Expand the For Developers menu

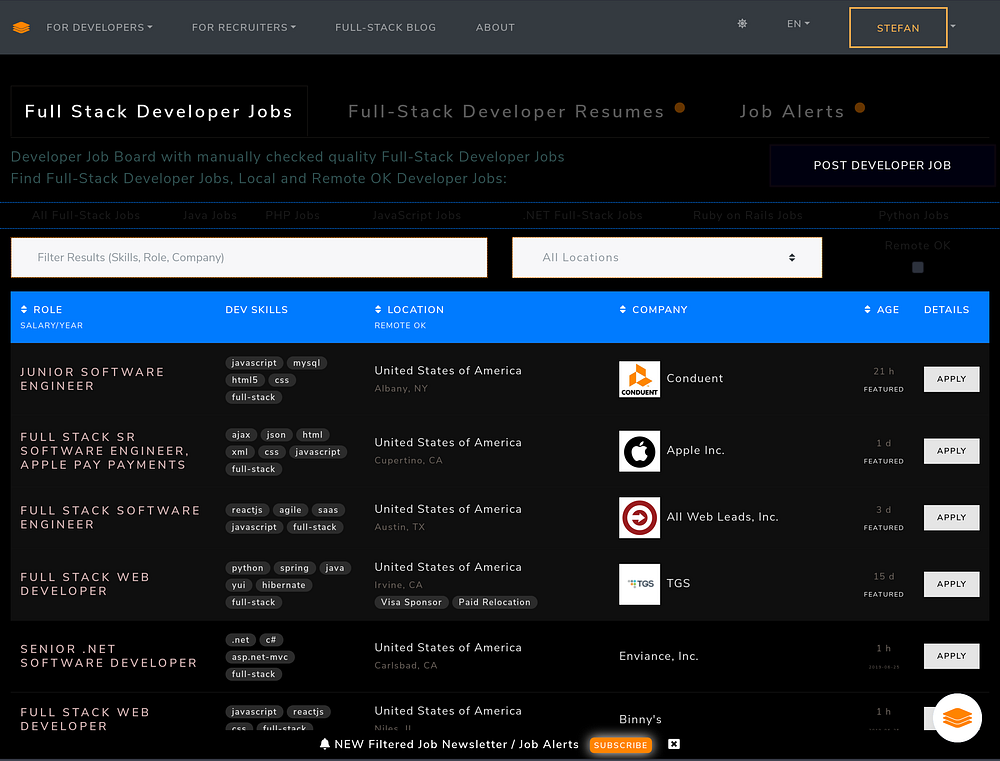pyautogui.click(x=99, y=27)
